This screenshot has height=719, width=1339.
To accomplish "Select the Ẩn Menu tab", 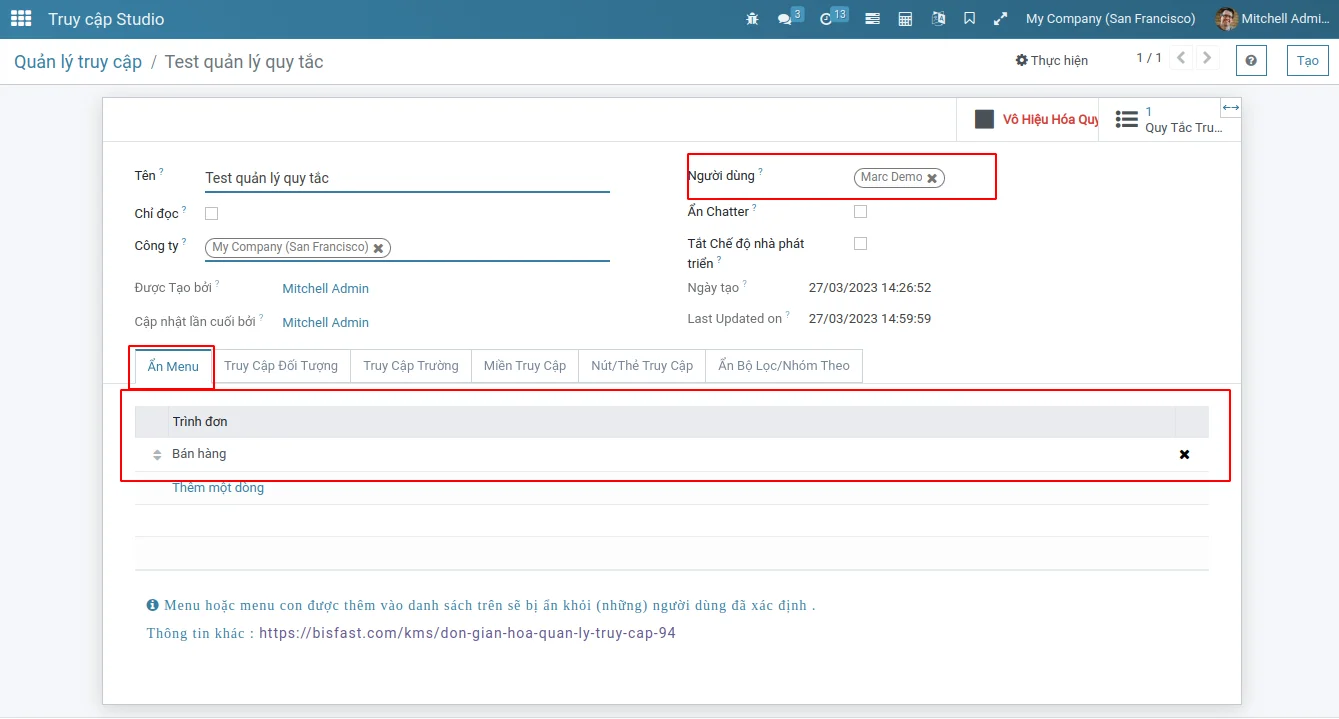I will point(173,366).
